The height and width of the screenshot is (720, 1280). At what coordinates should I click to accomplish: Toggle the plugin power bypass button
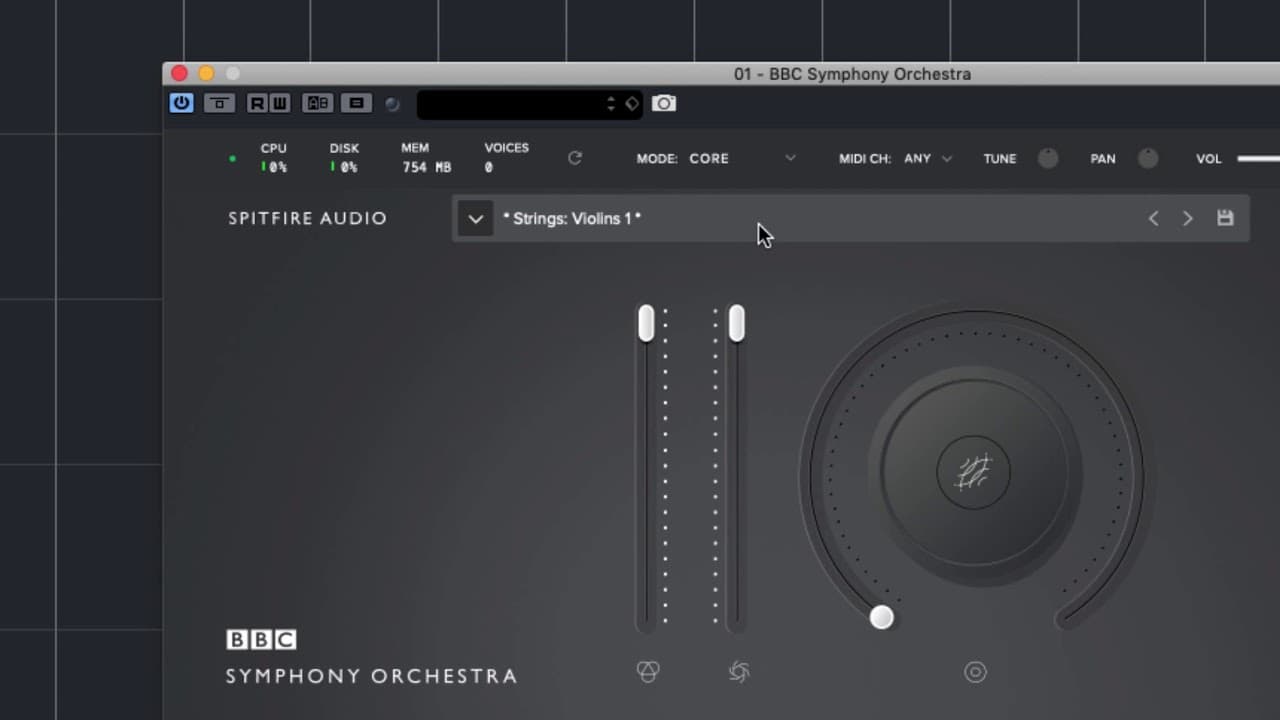click(181, 103)
